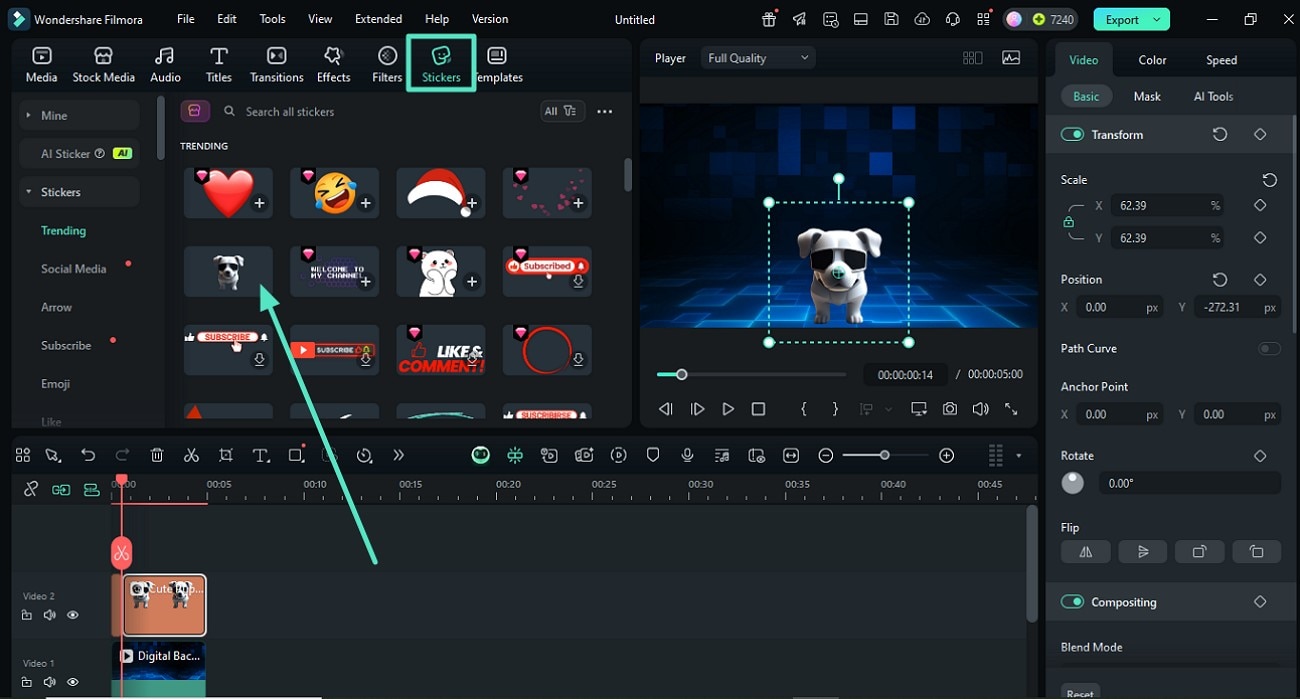Viewport: 1300px width, 699px height.
Task: Open the Arrow sticker category
Action: point(57,307)
